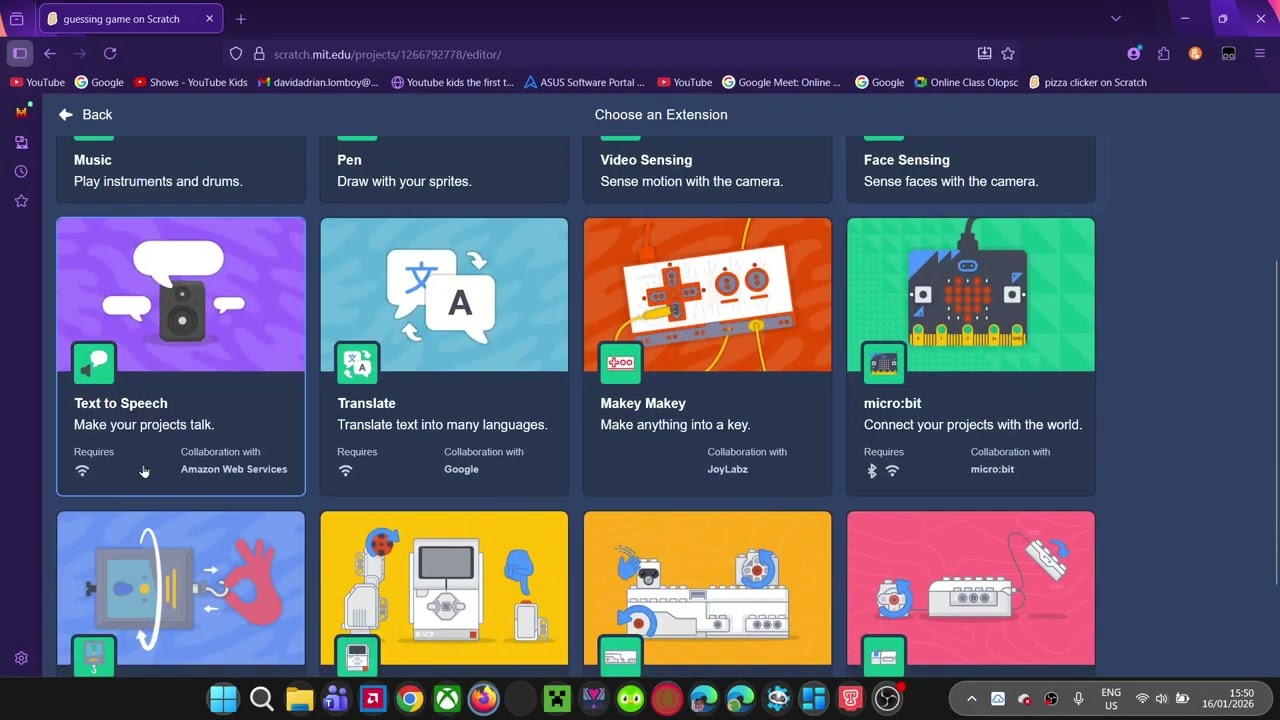
Task: Open the 'Shows - YouTube Kids' bookmark
Action: tap(191, 83)
